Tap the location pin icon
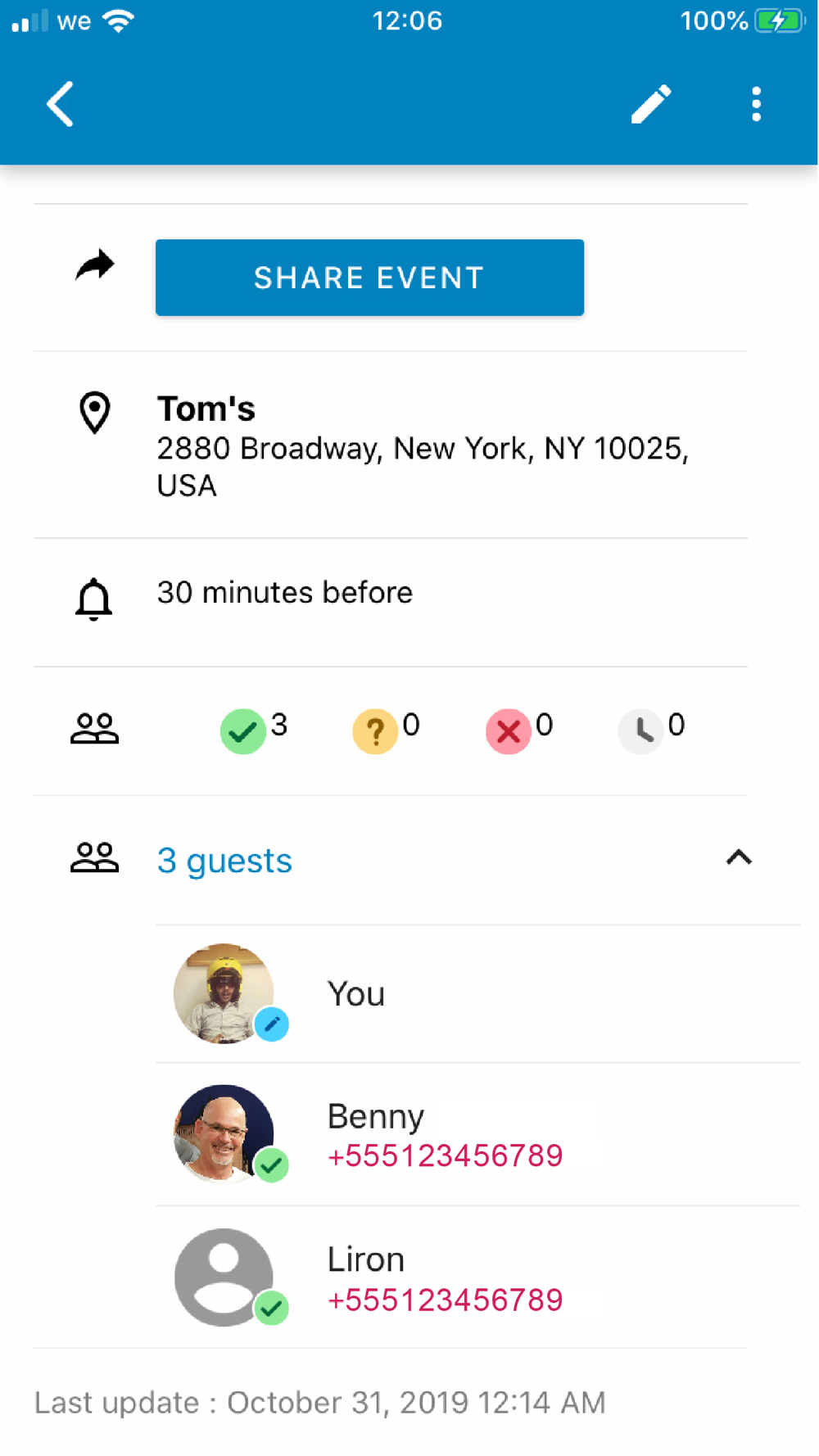This screenshot has width=819, height=1456. 94,412
